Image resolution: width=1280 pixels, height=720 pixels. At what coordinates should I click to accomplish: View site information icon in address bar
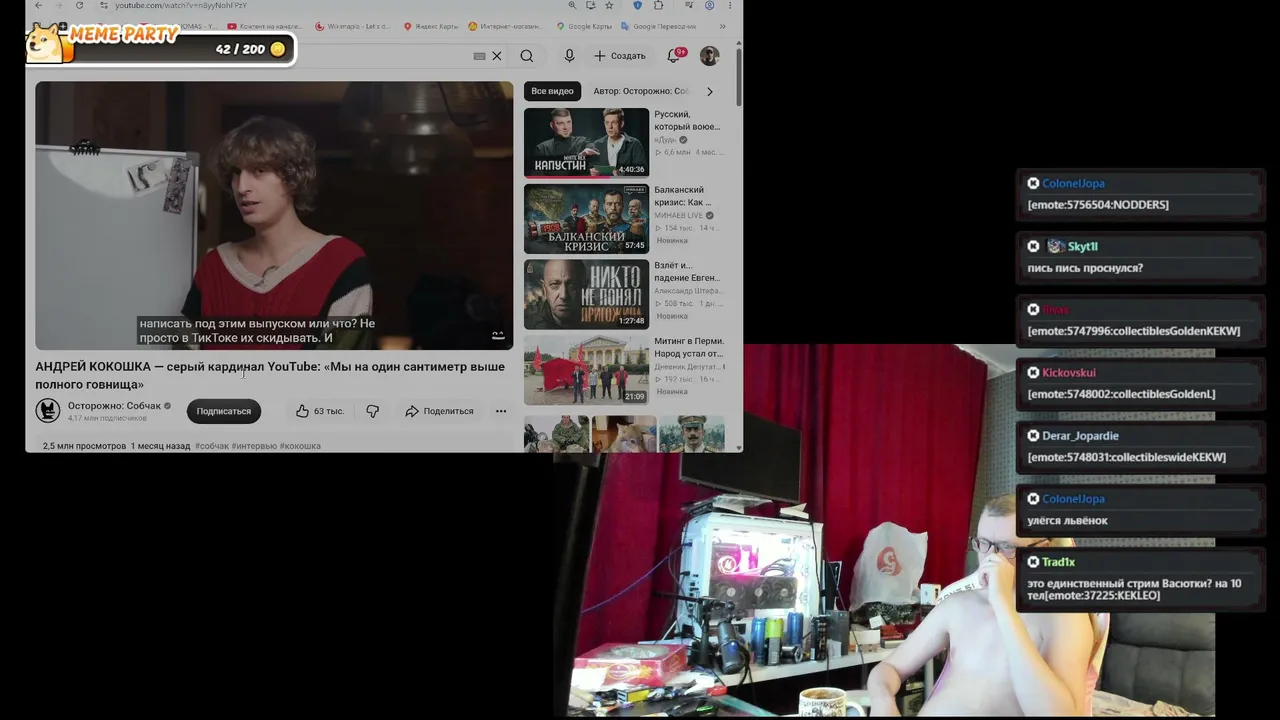click(104, 5)
